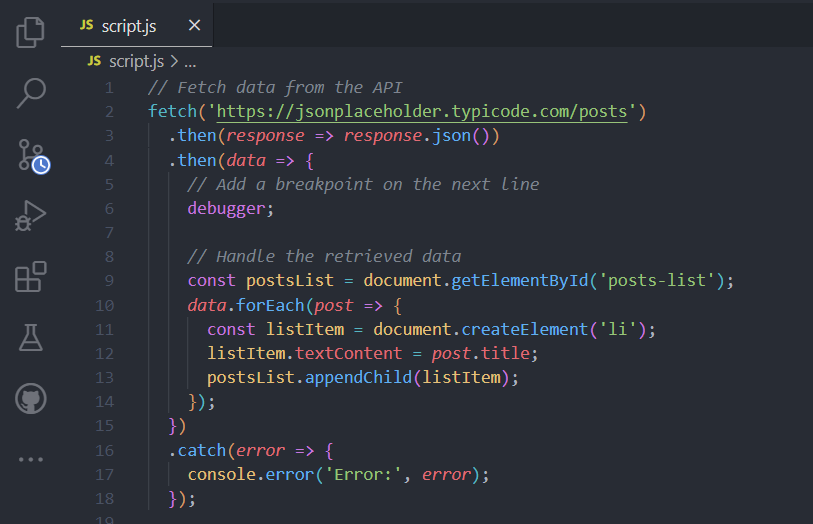813x524 pixels.
Task: Place cursor on the debugger keyword
Action: (227, 208)
